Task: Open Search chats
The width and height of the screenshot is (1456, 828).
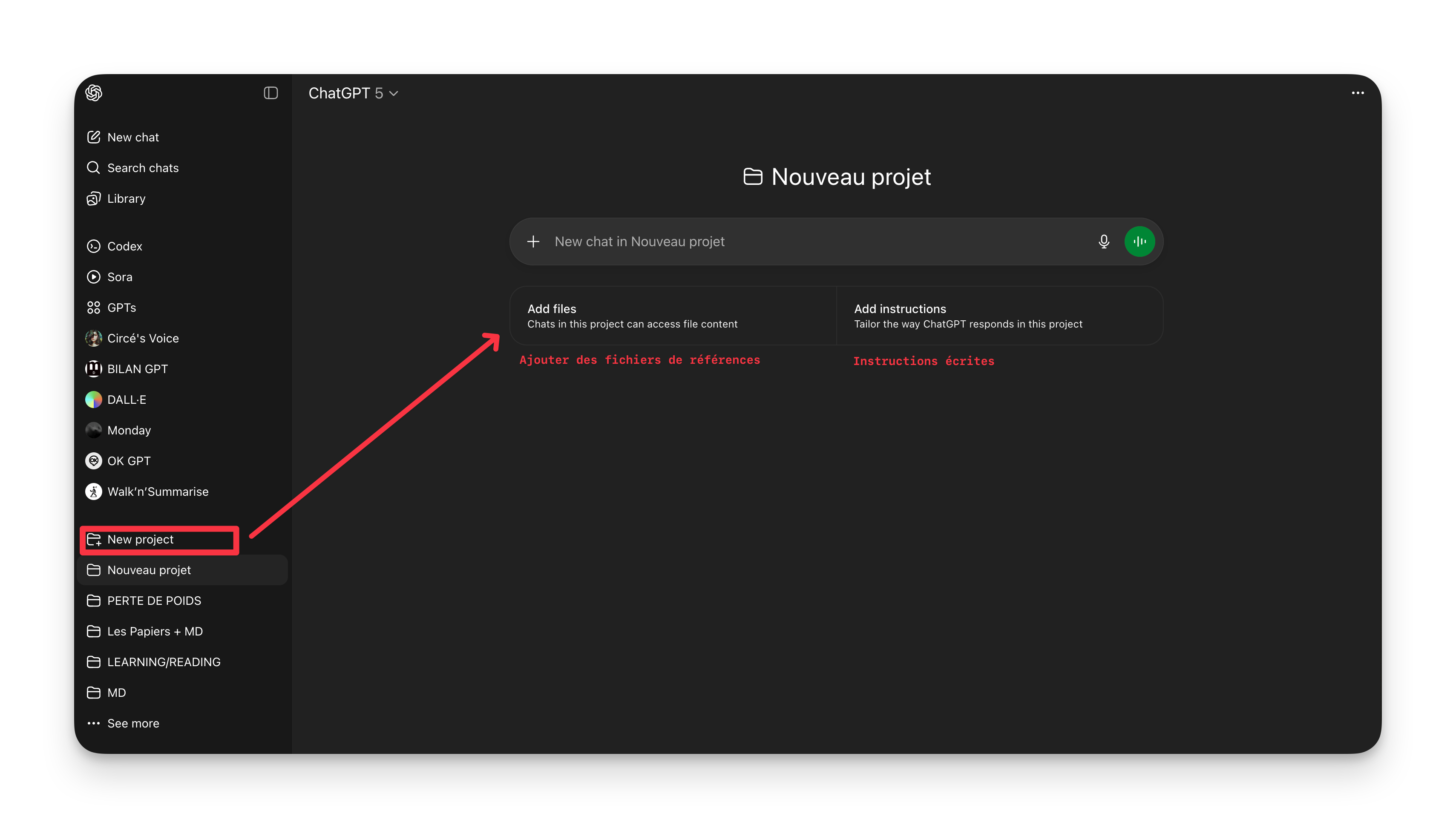Action: pyautogui.click(x=142, y=168)
